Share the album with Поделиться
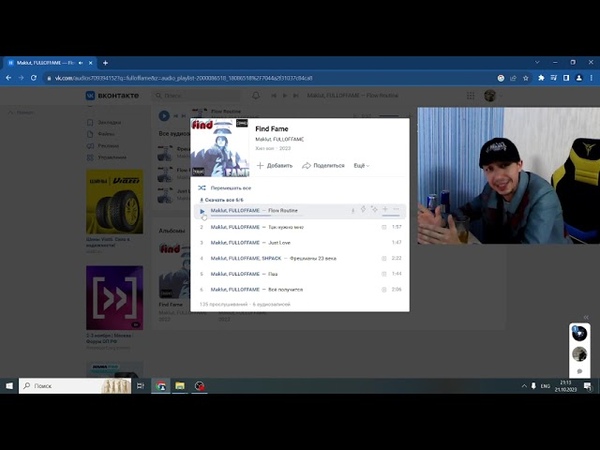 (x=323, y=165)
